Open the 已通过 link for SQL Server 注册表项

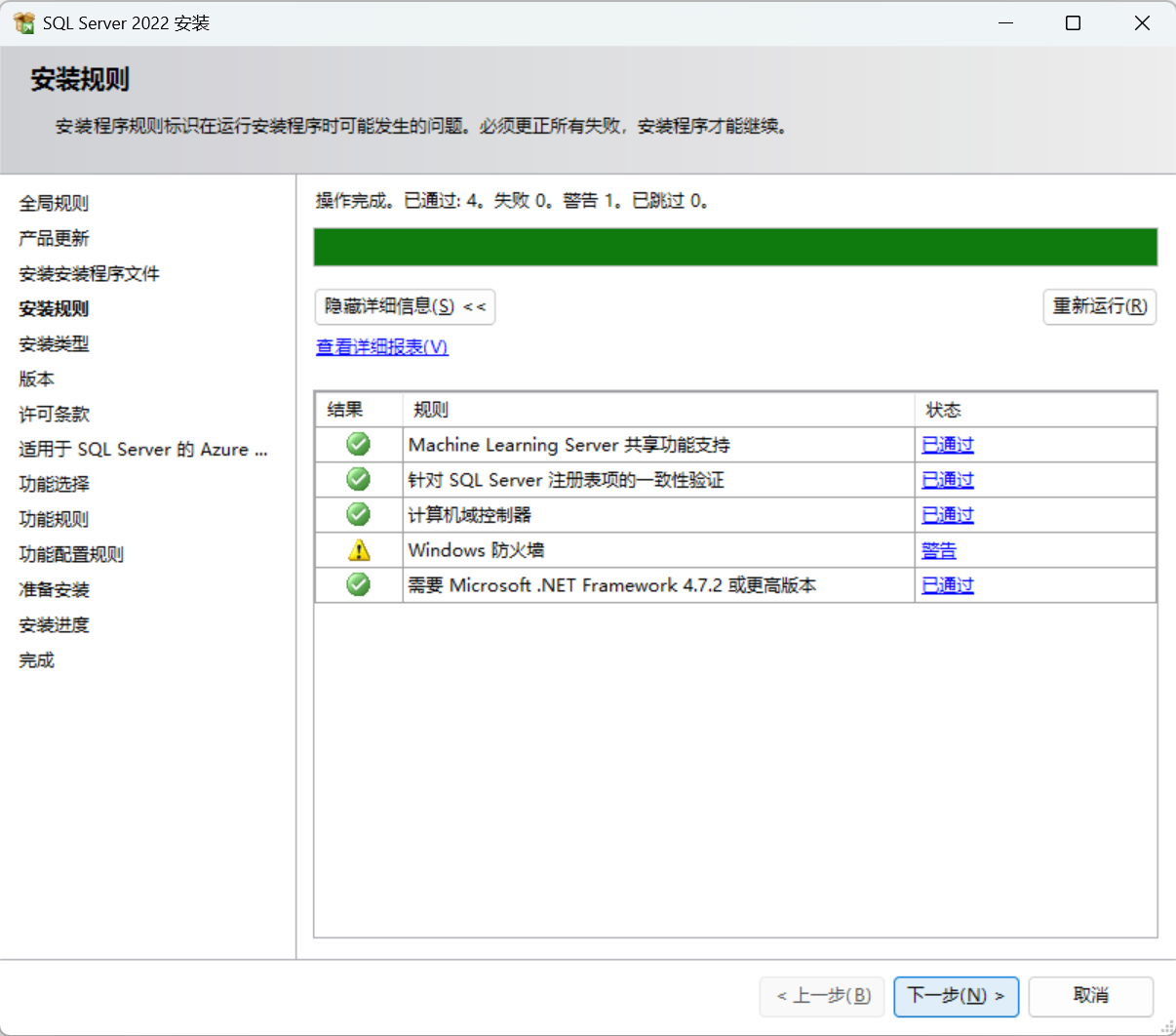948,480
